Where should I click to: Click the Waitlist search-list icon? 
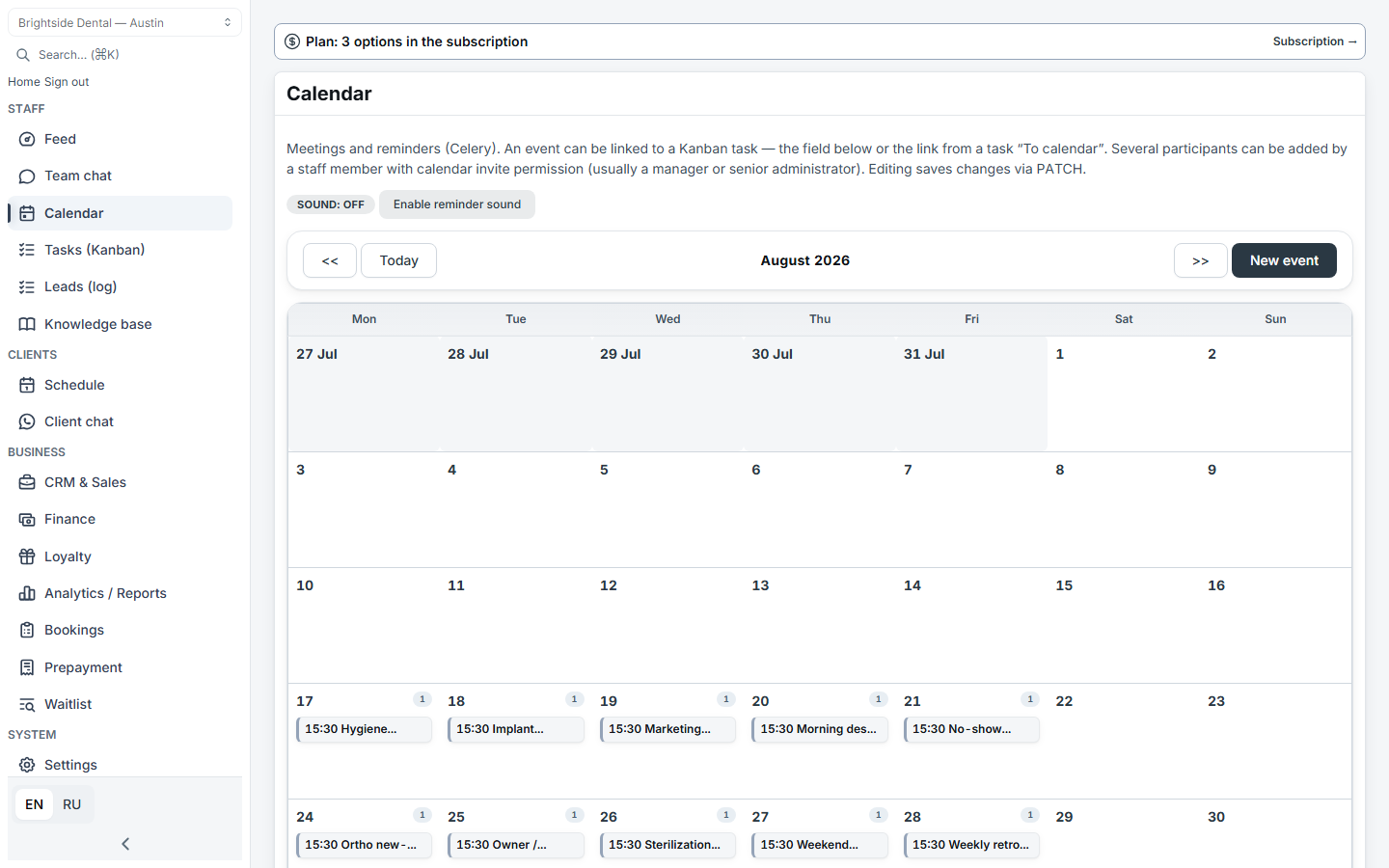tap(27, 704)
